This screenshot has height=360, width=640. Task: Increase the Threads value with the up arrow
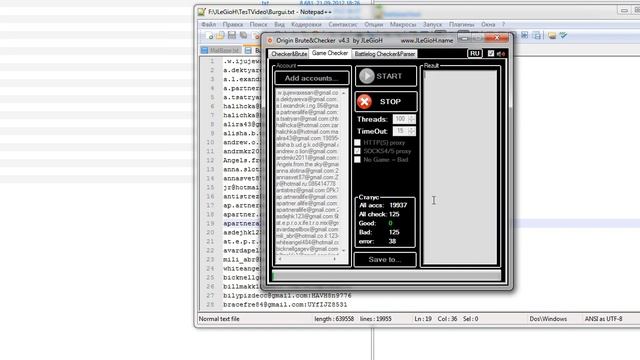(411, 117)
